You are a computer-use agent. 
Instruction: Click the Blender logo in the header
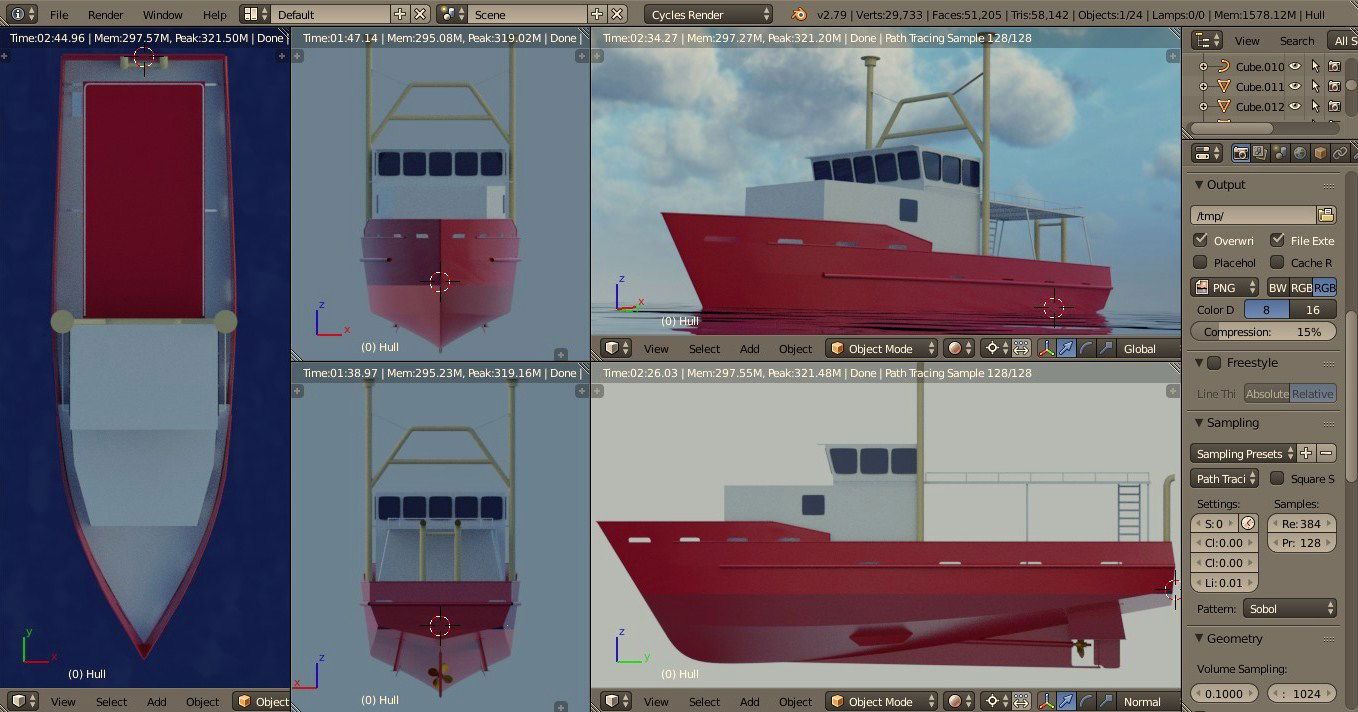[798, 14]
